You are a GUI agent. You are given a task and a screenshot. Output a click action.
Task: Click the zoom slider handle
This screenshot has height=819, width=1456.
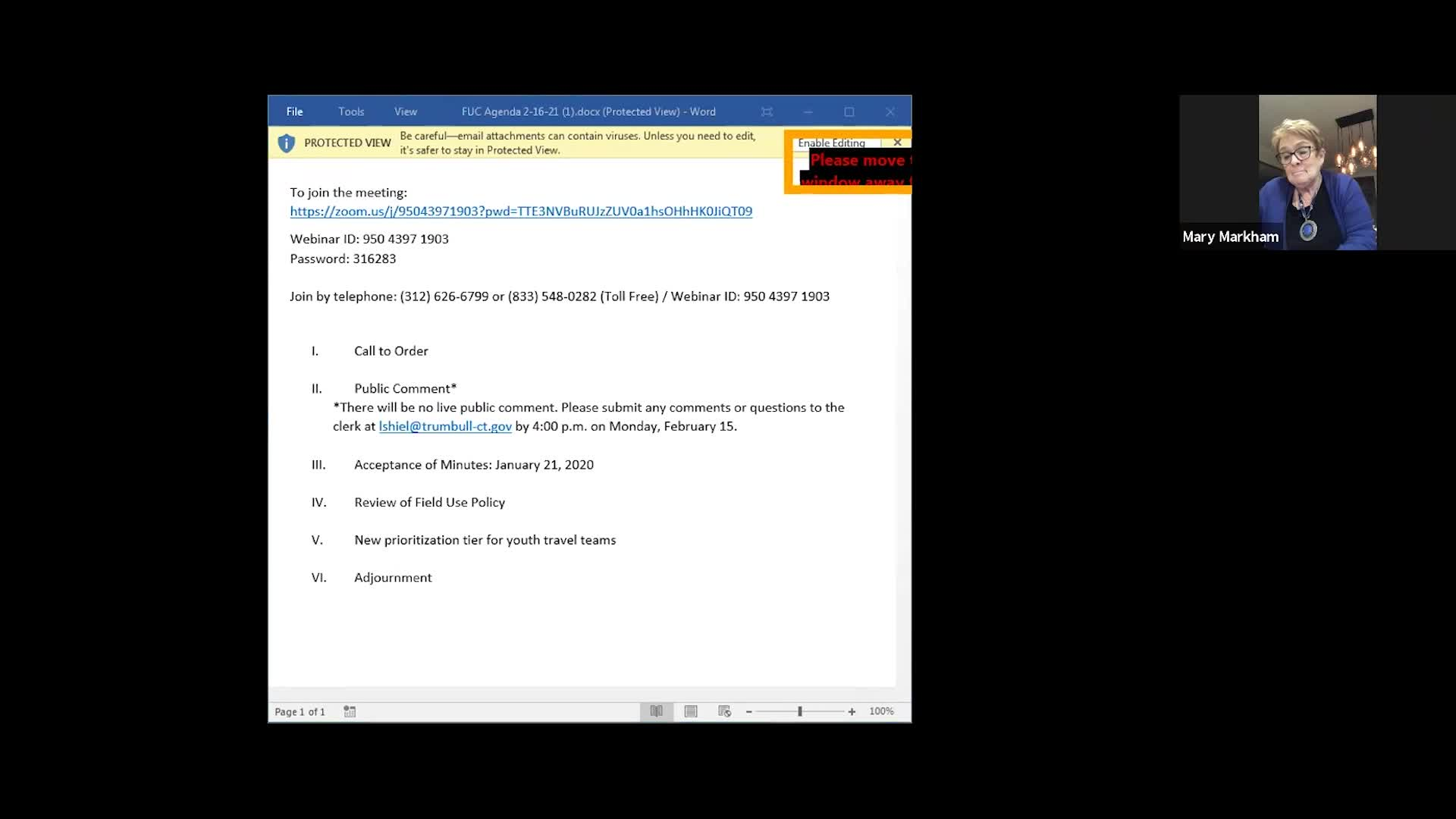click(800, 711)
